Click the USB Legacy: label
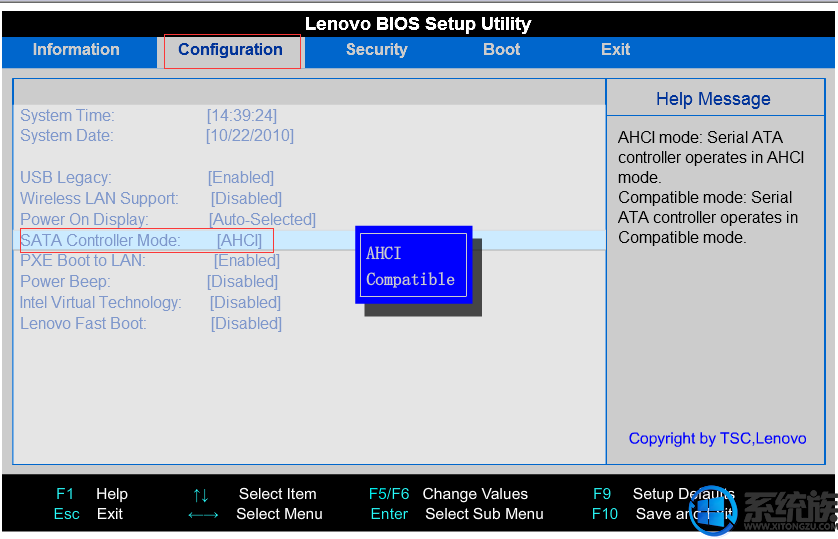 pos(66,177)
